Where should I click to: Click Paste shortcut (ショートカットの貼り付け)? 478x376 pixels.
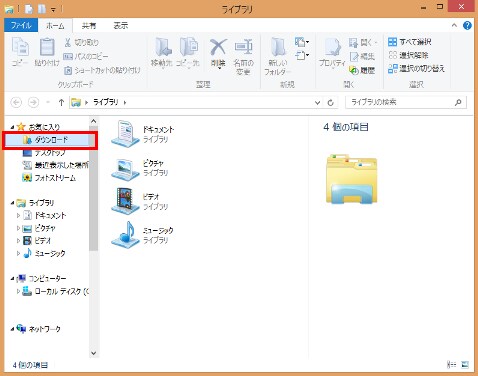coord(102,70)
